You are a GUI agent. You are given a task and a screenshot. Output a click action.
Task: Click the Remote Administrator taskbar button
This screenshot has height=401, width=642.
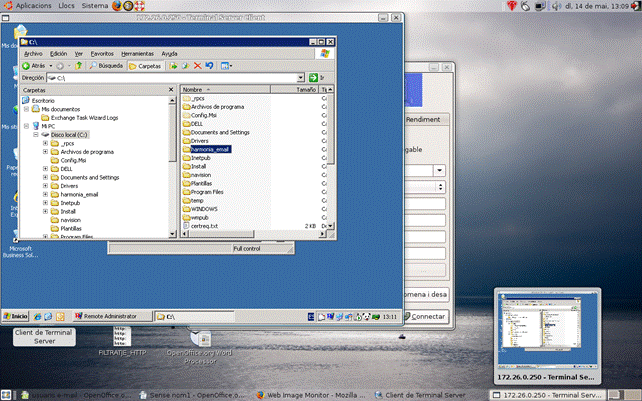click(x=108, y=316)
